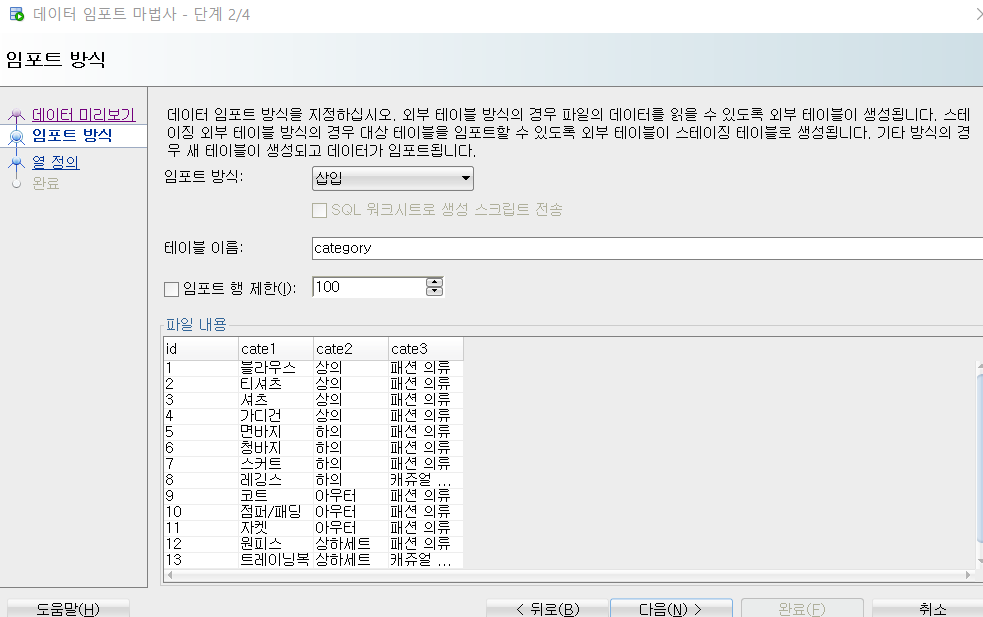983x617 pixels.
Task: Click the 테이블 이름 field containing category
Action: point(647,248)
